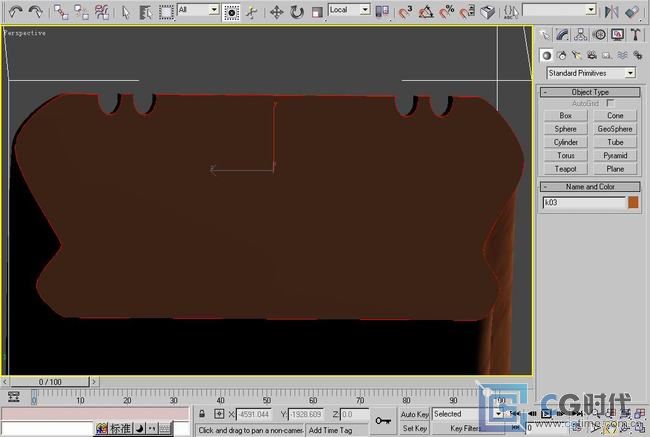Select the Geometry category sphere icon

[x=547, y=55]
